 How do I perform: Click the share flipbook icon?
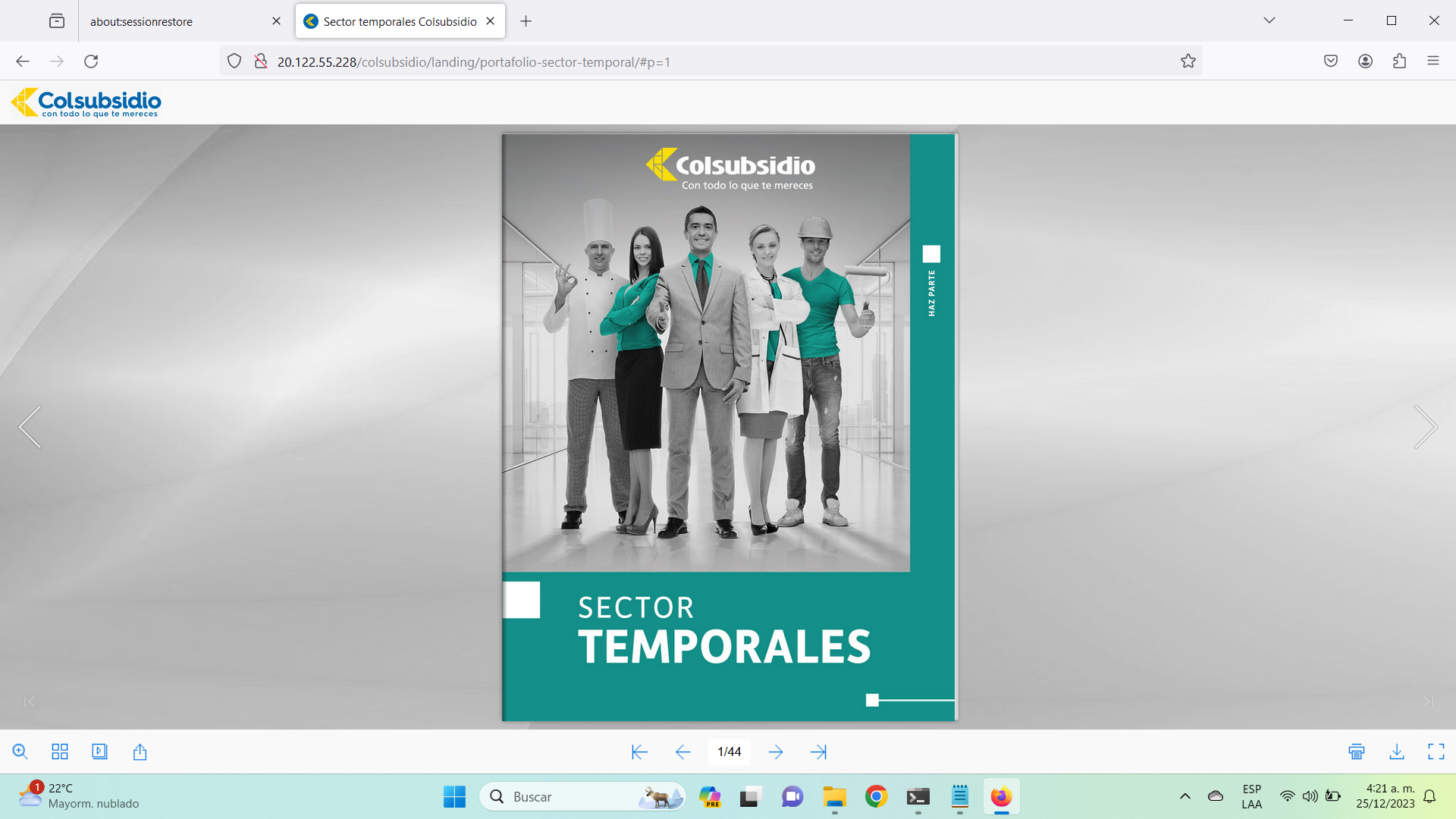[140, 752]
